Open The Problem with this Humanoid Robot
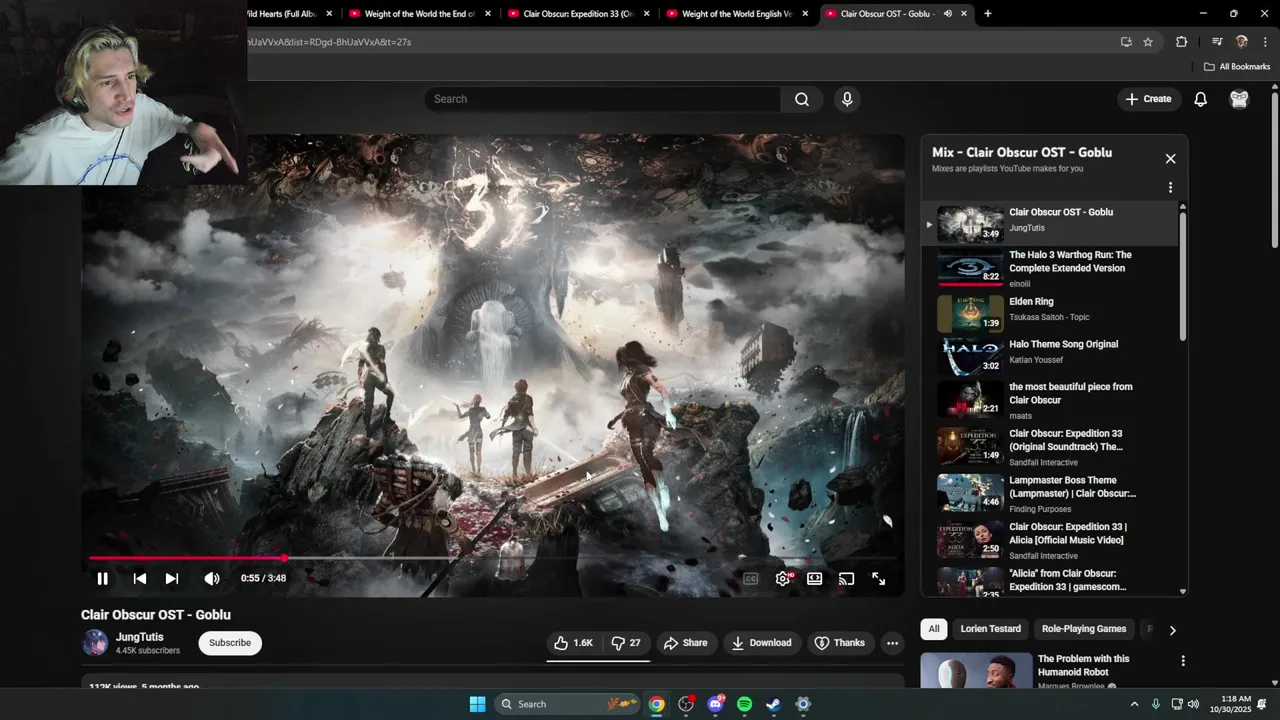Viewport: 1280px width, 720px height. [1083, 665]
